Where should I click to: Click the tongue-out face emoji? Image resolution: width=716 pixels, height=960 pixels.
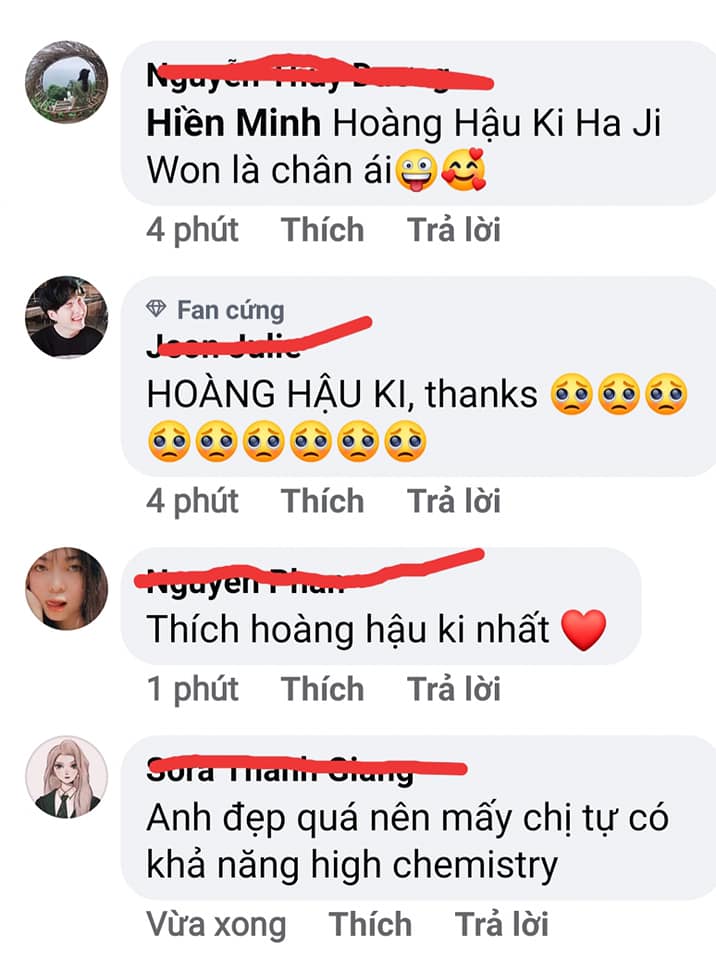(x=416, y=171)
